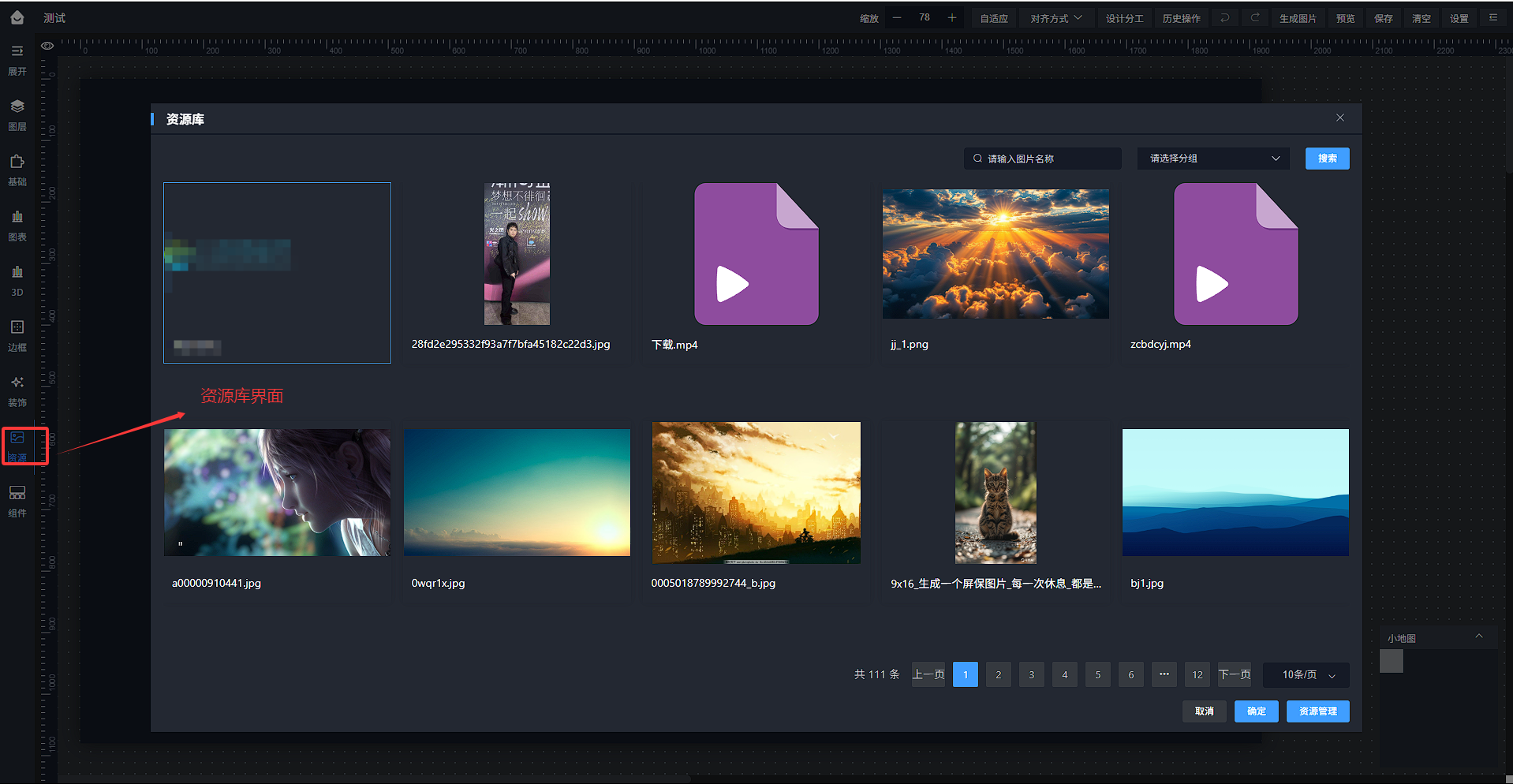Select the 9x16 cat image thumbnail
Screen dimensions: 1513x784
click(x=996, y=492)
